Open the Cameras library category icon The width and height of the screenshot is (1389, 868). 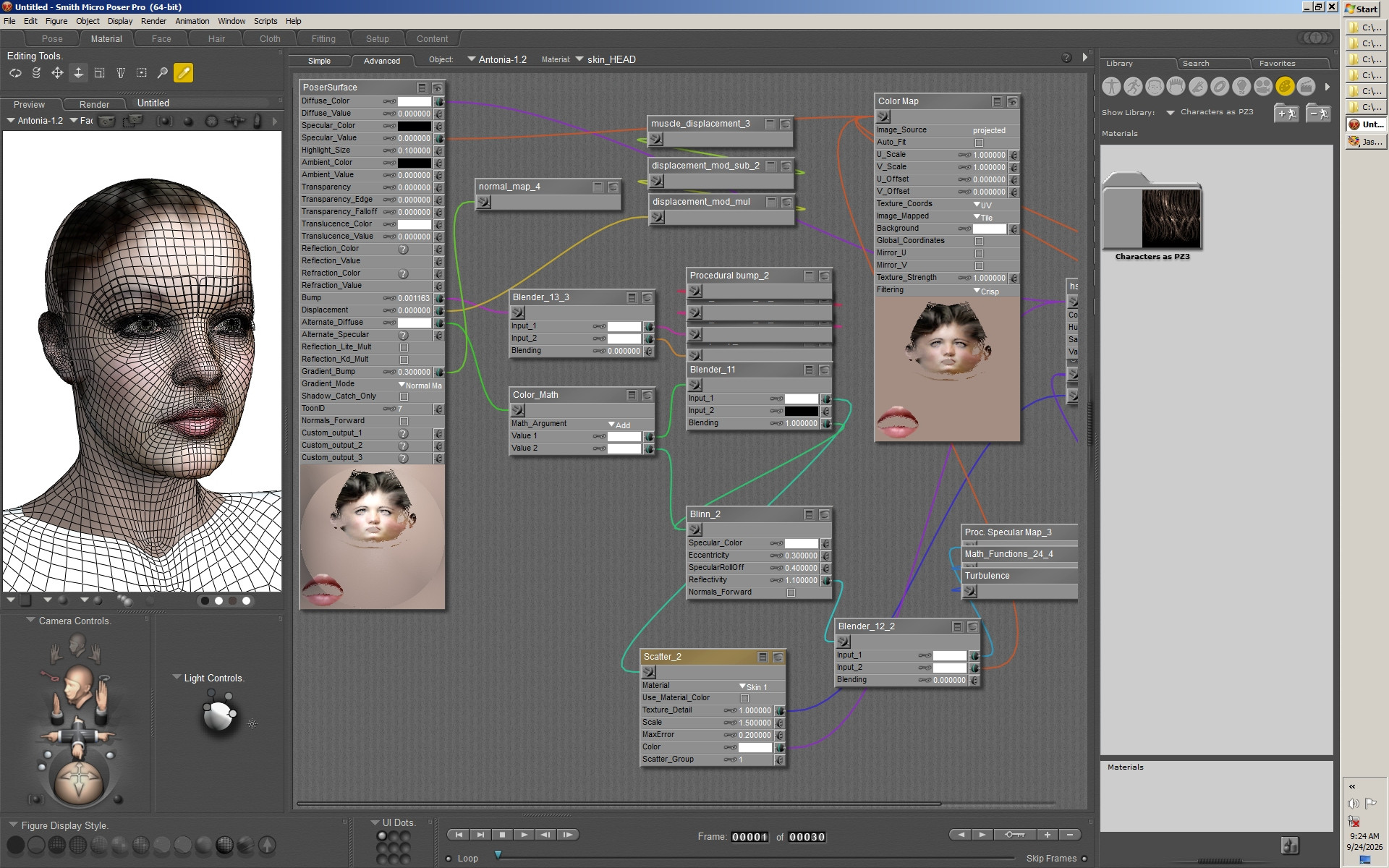point(1263,87)
